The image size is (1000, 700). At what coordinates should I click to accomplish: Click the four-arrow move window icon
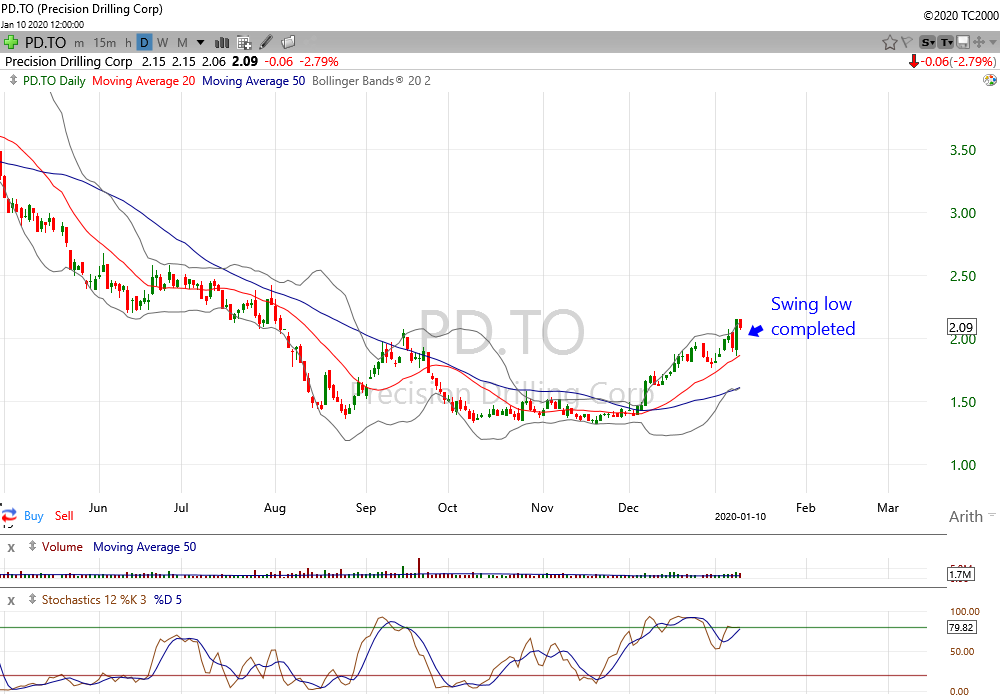tap(978, 43)
